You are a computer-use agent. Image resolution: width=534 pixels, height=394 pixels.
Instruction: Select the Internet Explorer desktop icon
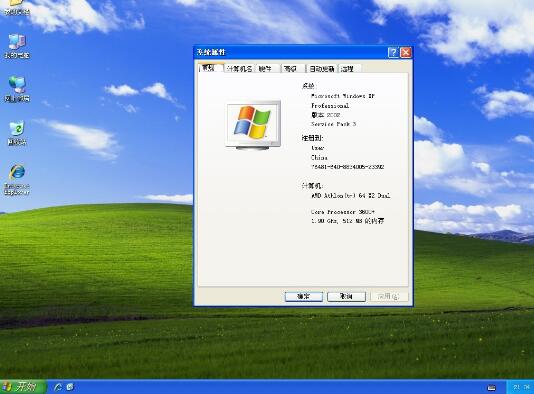17,179
